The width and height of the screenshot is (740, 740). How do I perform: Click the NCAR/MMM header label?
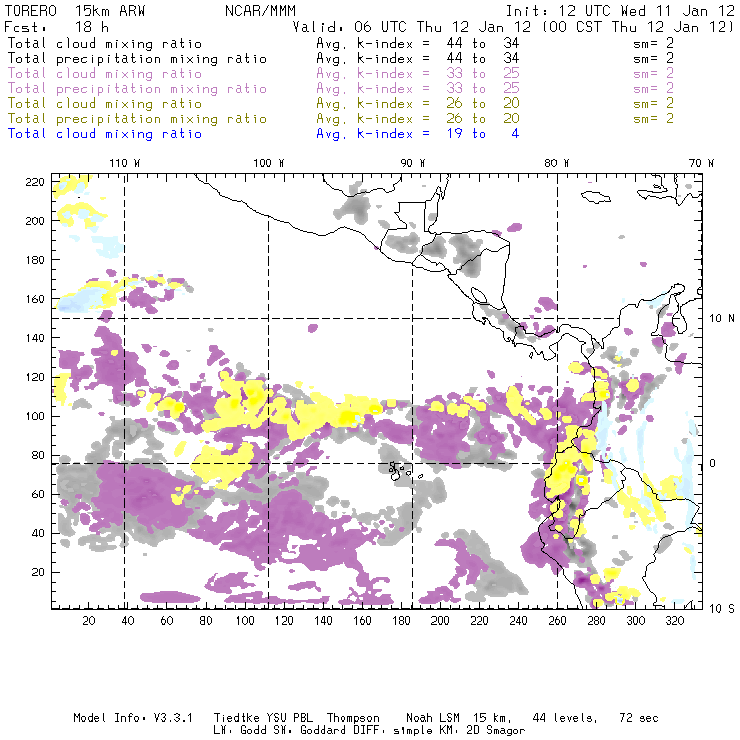[x=260, y=11]
